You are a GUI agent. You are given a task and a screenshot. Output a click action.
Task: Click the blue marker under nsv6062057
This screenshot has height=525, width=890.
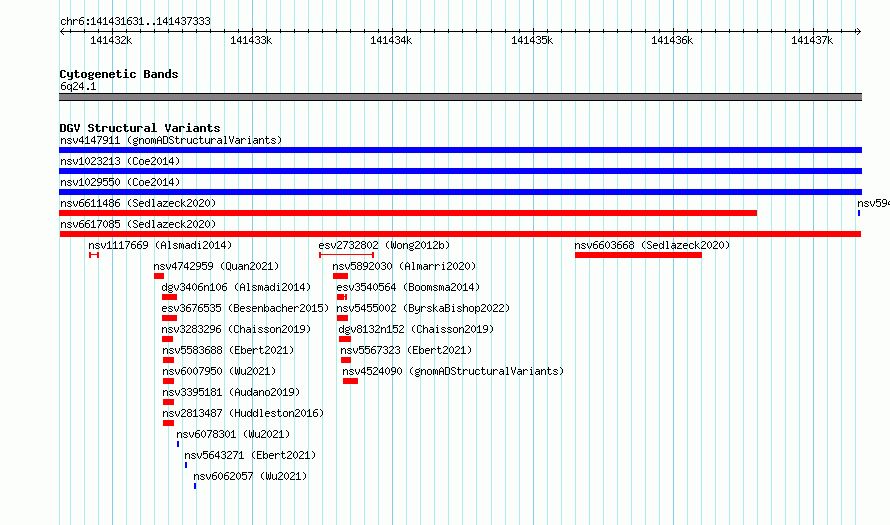[x=195, y=486]
